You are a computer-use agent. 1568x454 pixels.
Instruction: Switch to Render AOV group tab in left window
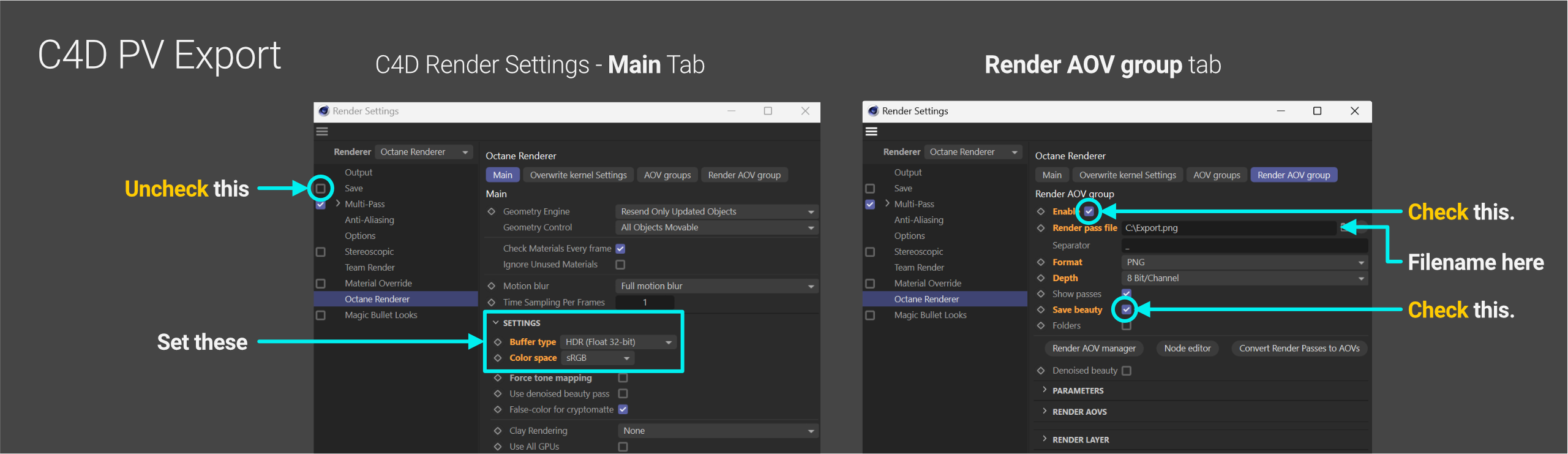click(x=744, y=175)
